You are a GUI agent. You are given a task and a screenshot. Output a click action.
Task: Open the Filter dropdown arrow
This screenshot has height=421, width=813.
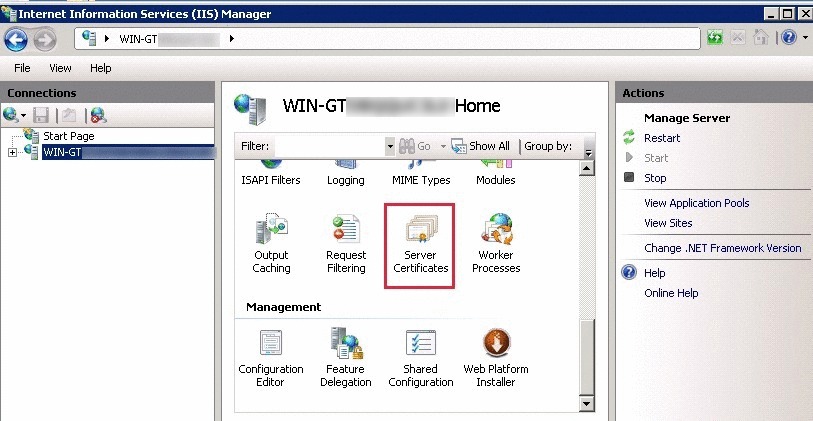390,146
